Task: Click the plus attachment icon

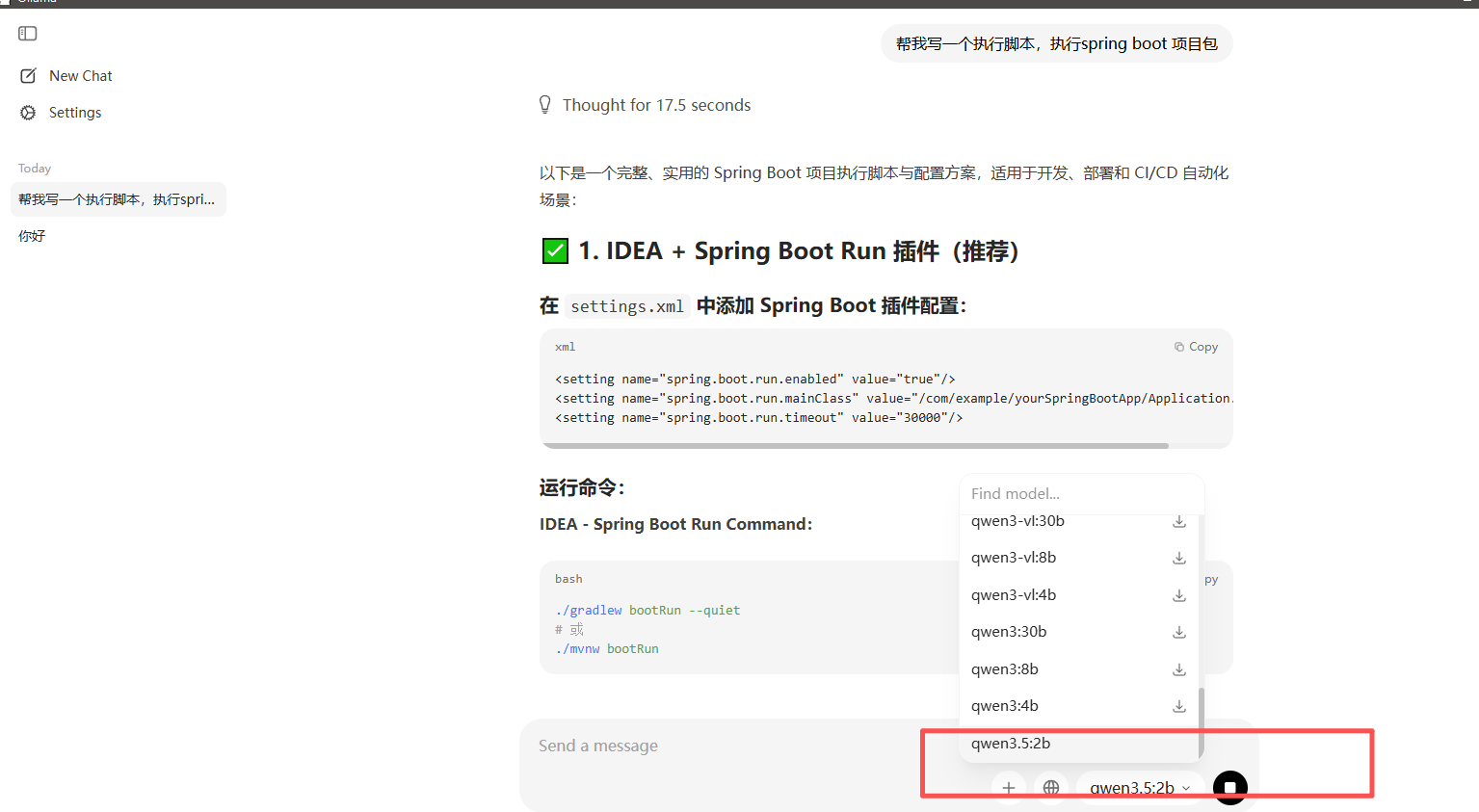Action: coord(1009,788)
